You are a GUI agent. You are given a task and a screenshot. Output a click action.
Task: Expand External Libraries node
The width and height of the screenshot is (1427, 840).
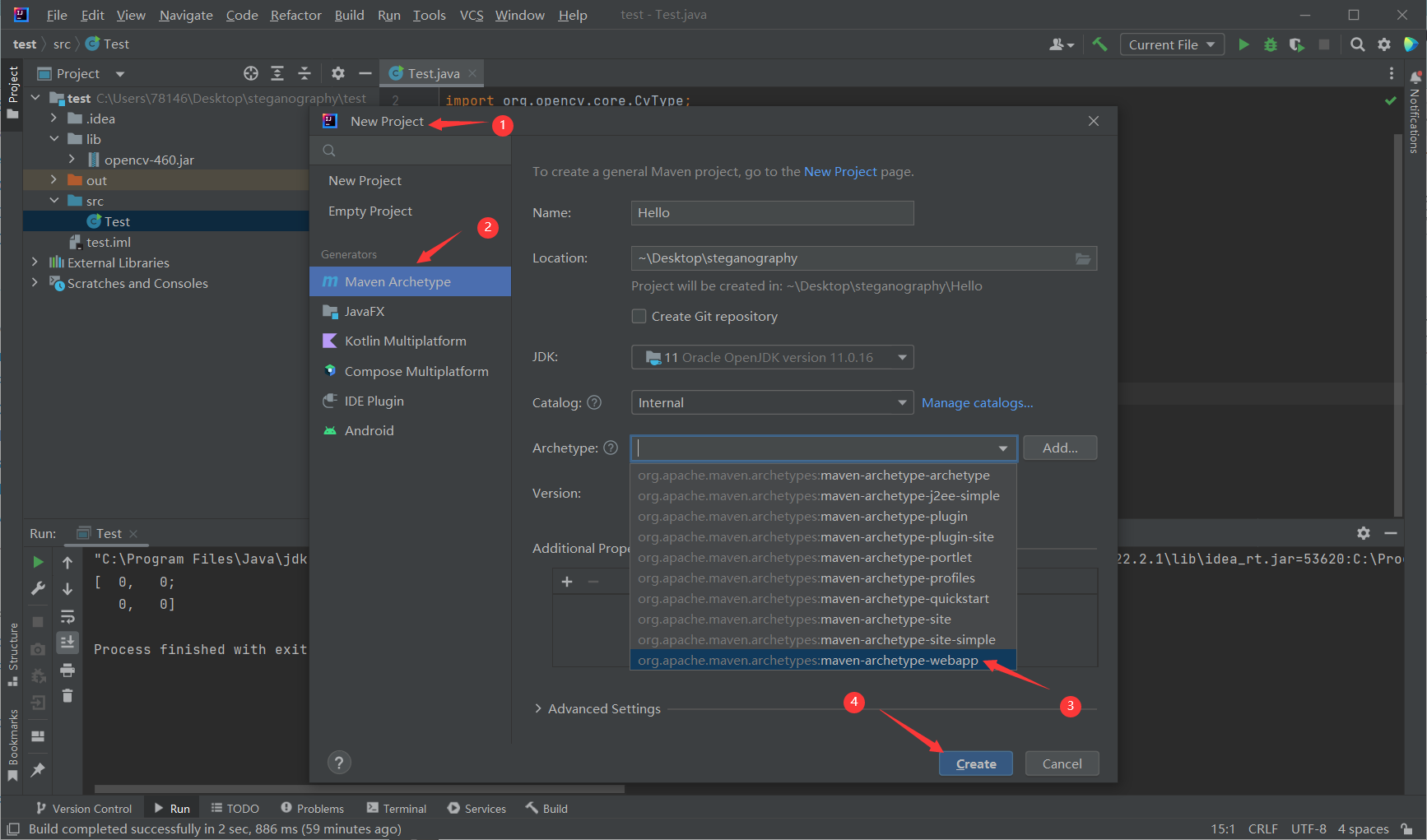(x=35, y=262)
